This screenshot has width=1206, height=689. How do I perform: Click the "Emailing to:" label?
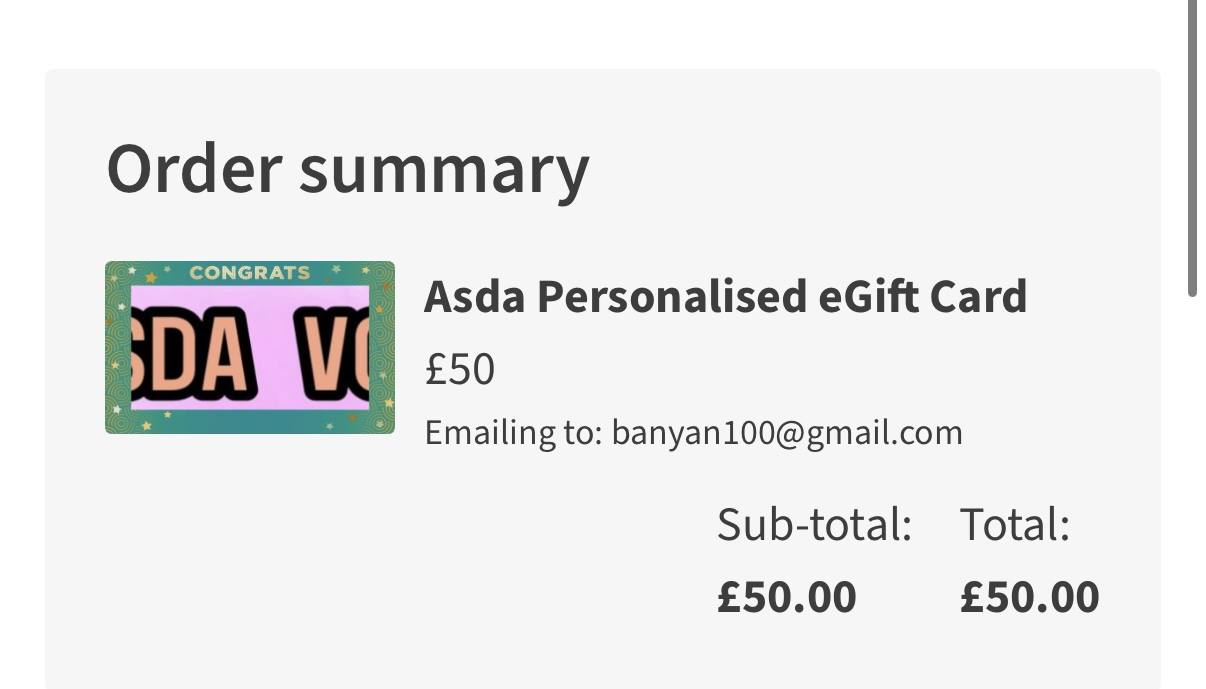coord(514,433)
